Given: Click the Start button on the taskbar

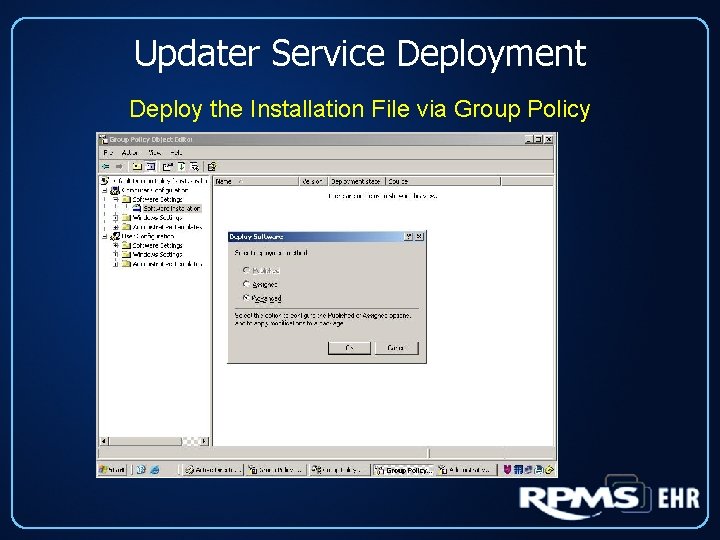Looking at the screenshot, I should 112,470.
